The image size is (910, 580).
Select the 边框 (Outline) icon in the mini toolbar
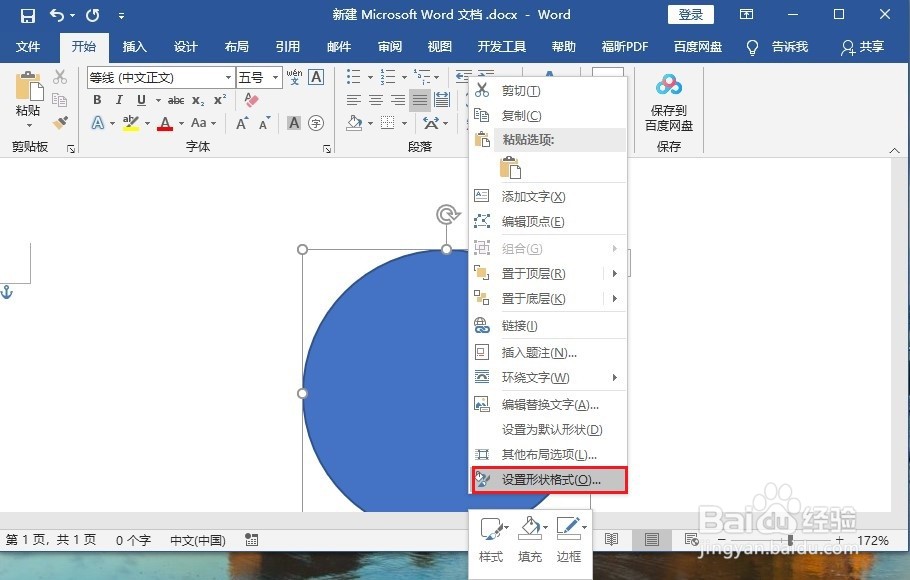tap(571, 533)
